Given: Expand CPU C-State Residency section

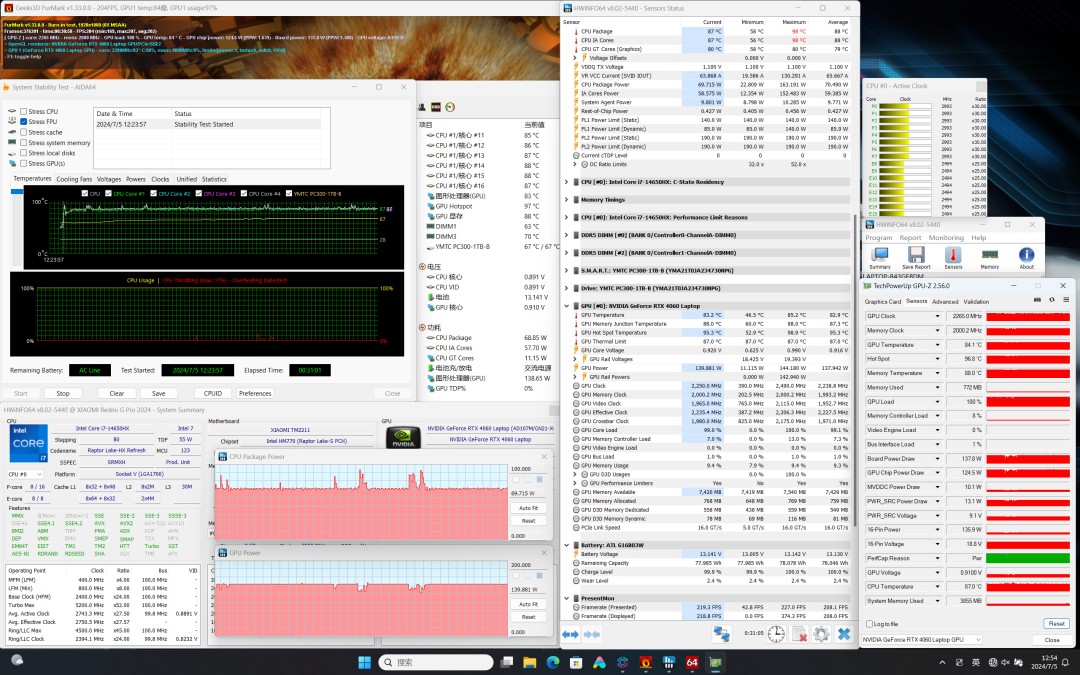Looking at the screenshot, I should [x=567, y=182].
